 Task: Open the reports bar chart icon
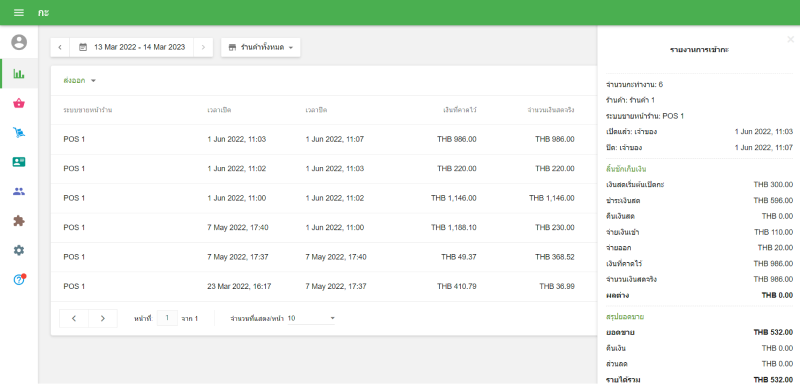click(19, 74)
